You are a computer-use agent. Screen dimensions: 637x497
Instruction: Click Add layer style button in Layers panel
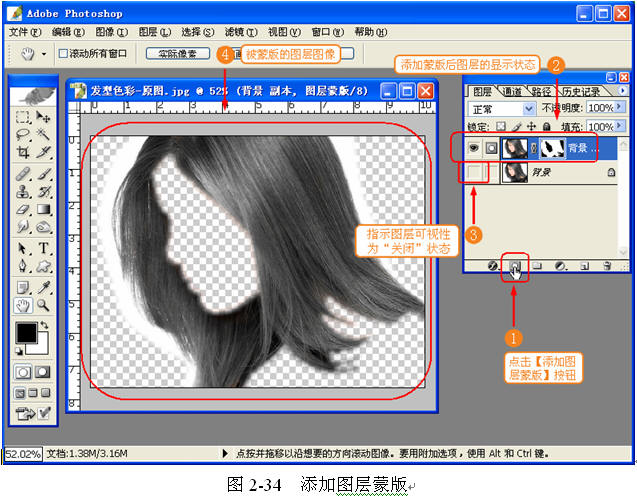(492, 266)
